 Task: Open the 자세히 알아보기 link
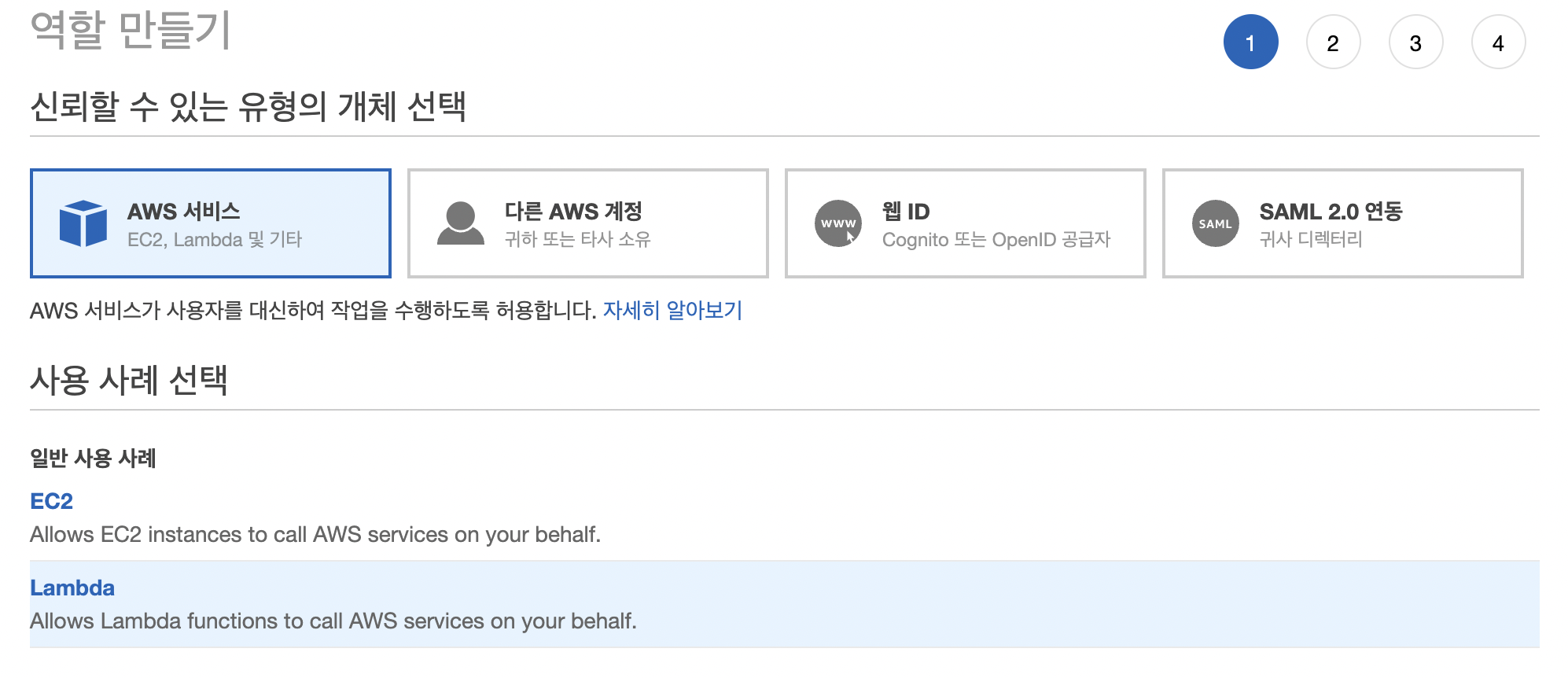point(672,310)
